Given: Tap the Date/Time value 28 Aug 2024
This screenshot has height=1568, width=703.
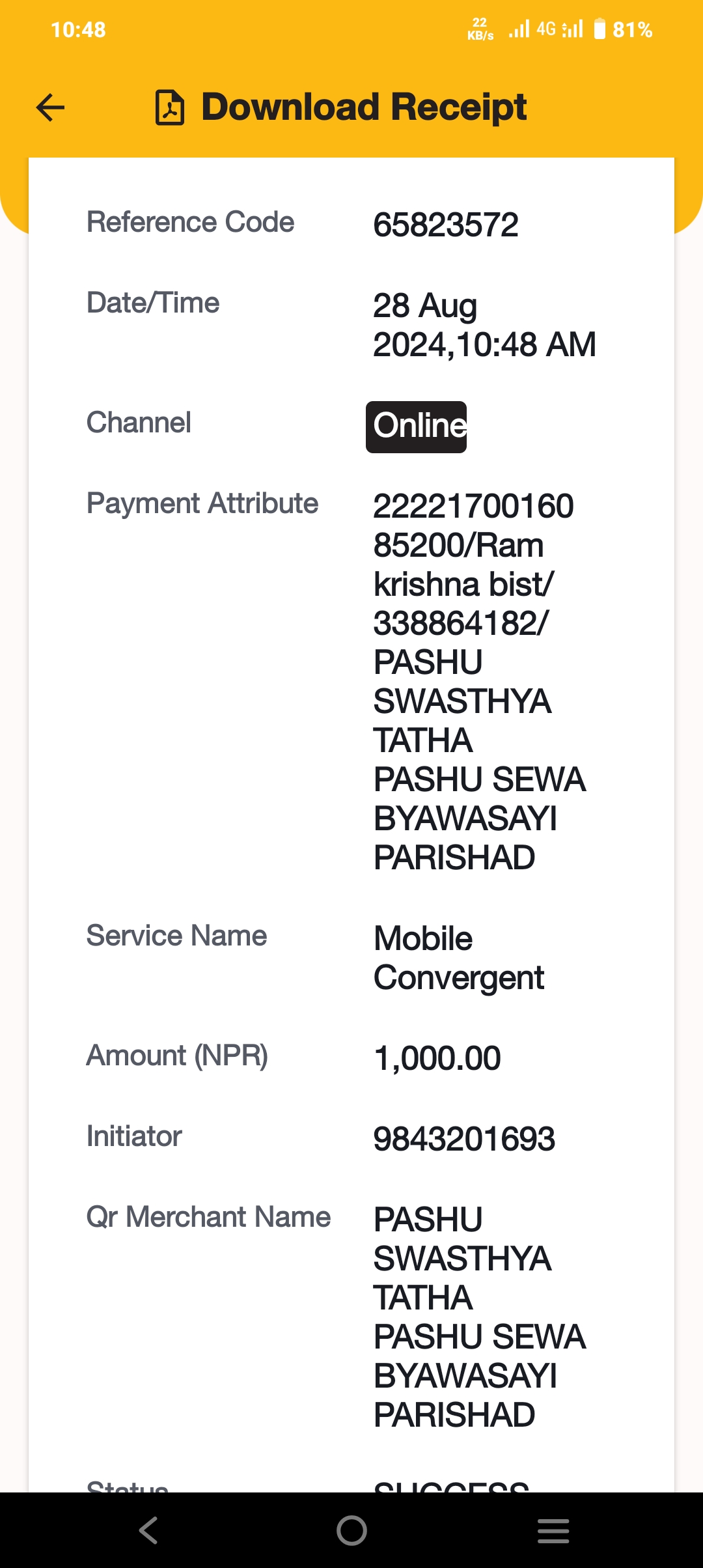Looking at the screenshot, I should [x=484, y=325].
